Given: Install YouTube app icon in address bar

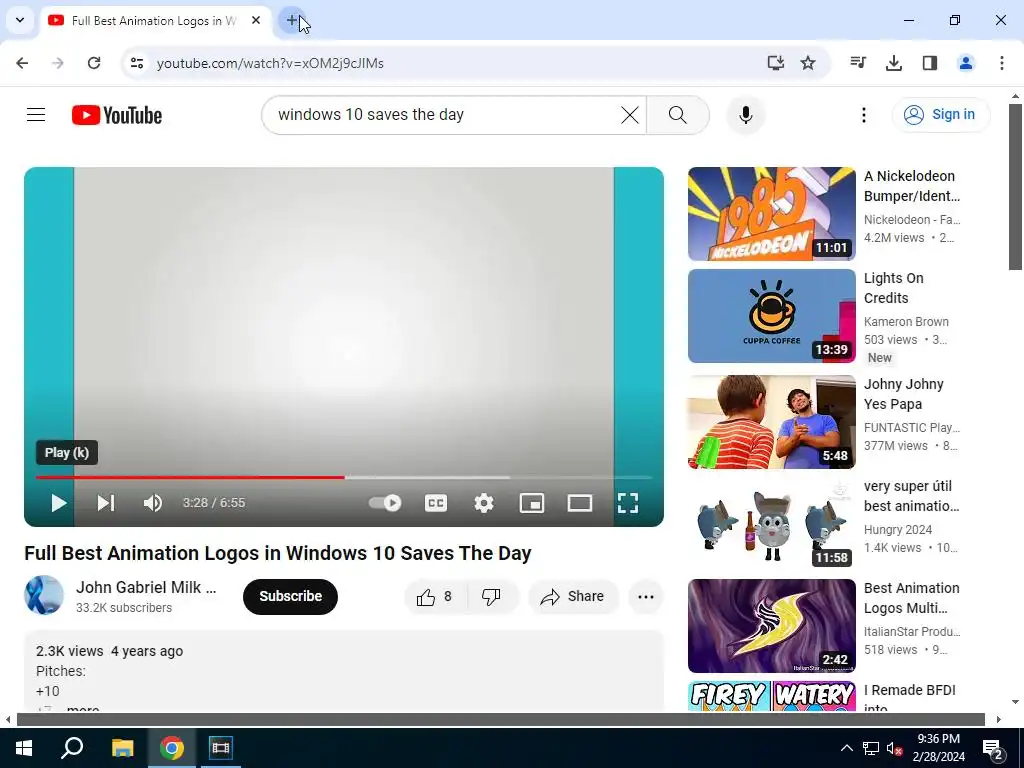Looking at the screenshot, I should coord(775,63).
